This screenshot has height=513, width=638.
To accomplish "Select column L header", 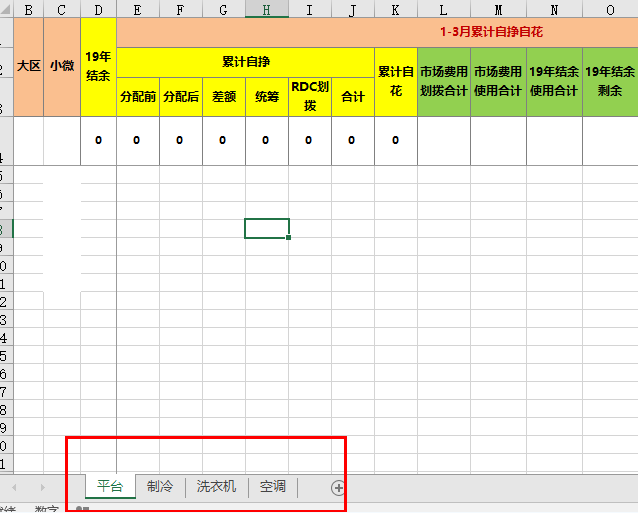I will 444,10.
